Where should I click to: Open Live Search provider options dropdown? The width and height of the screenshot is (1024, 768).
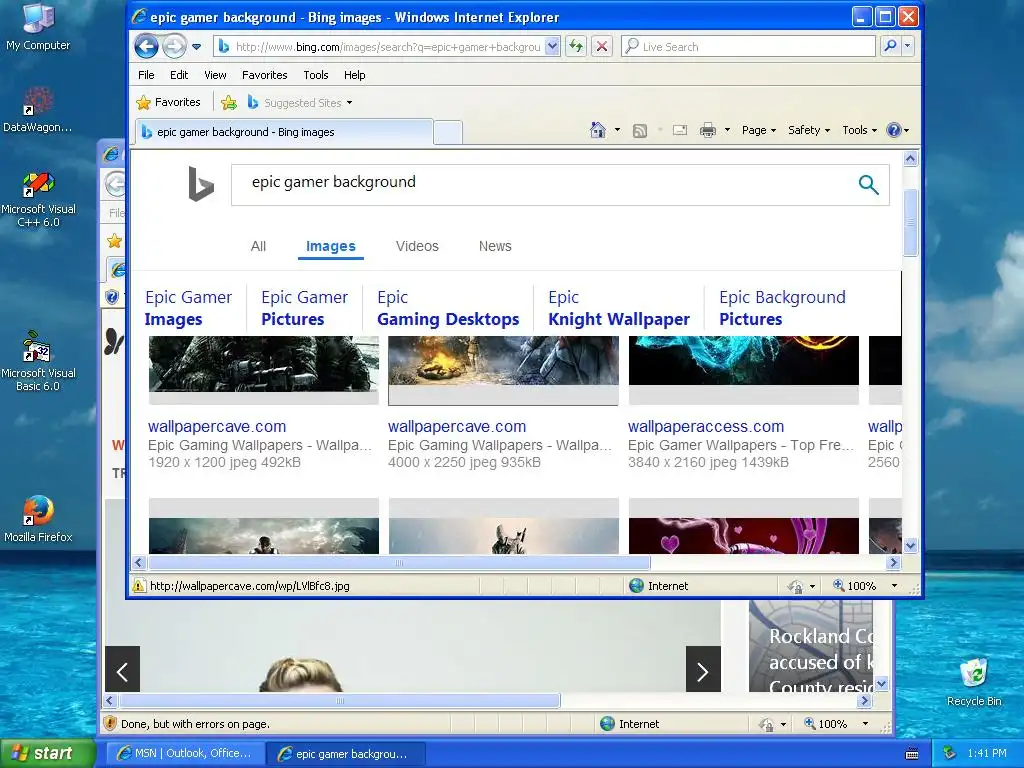coord(907,46)
